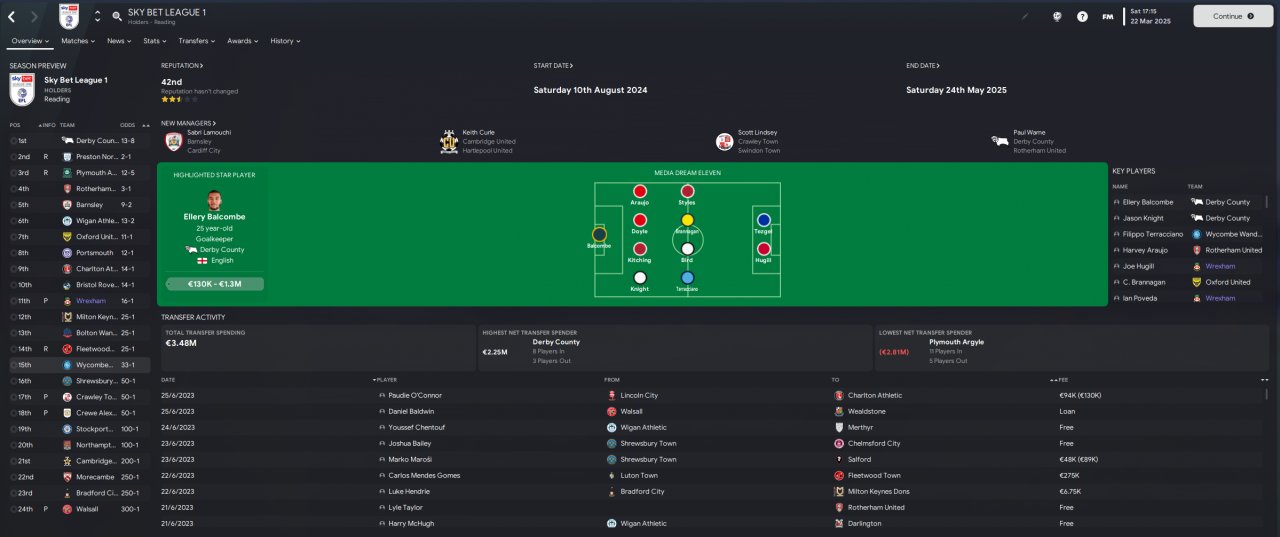Select the radio circle beside 5th Barnsley

[15, 204]
